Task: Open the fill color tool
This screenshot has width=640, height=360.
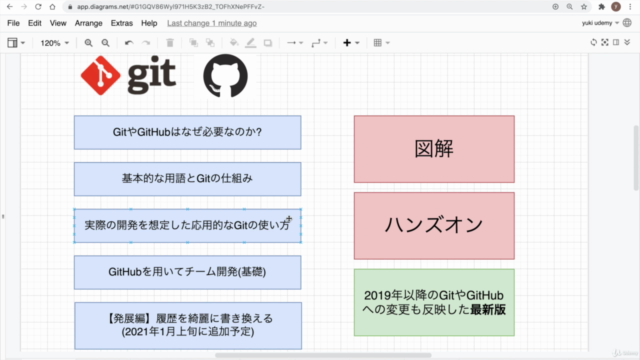Action: pyautogui.click(x=234, y=43)
